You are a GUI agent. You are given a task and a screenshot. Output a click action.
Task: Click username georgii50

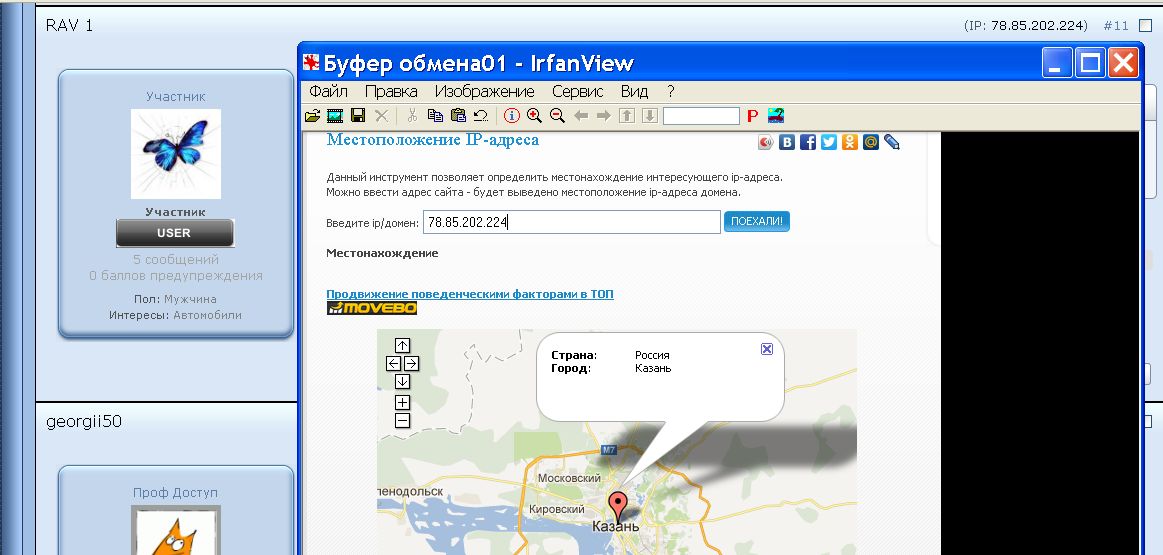(84, 422)
